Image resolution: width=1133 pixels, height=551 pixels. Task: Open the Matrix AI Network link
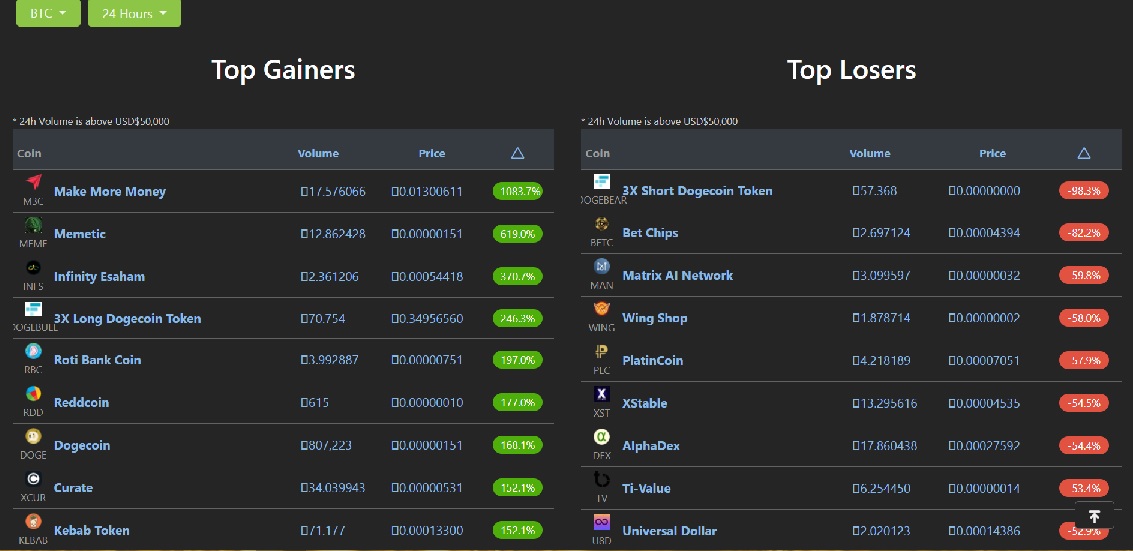[678, 275]
